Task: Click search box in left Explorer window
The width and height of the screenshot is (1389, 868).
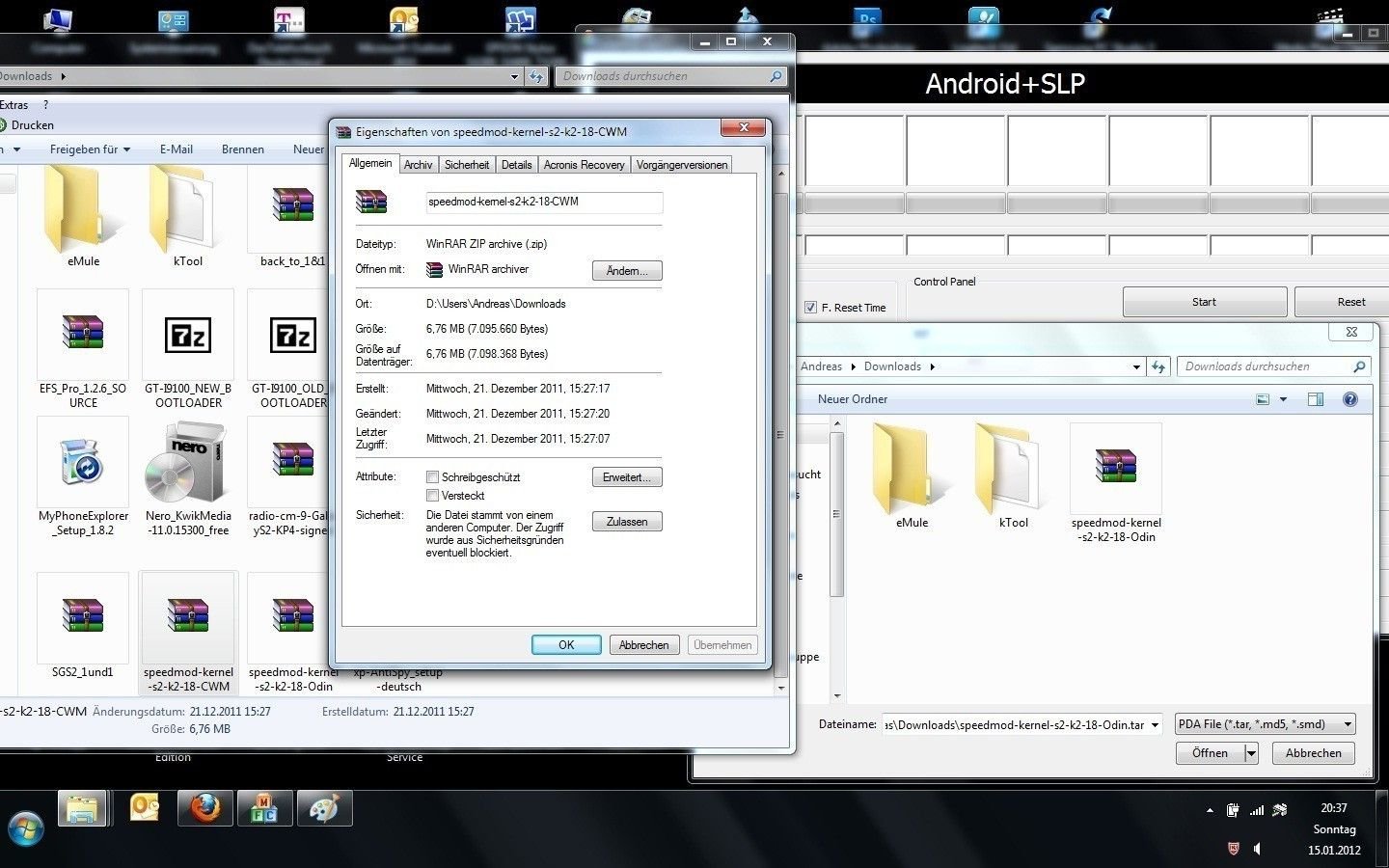Action: pyautogui.click(x=671, y=76)
